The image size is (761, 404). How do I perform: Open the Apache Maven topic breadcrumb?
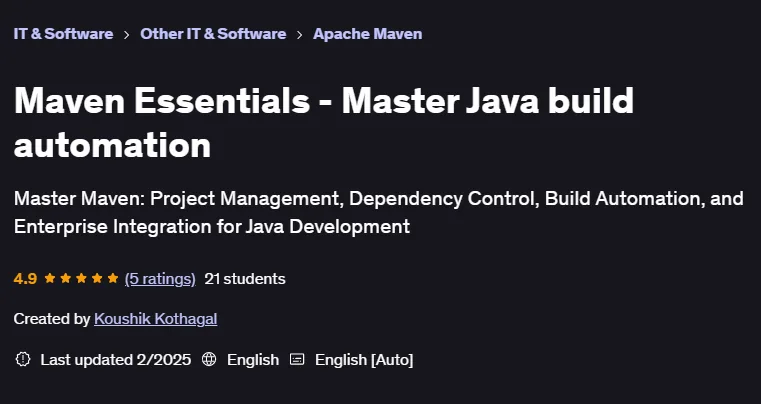point(367,34)
